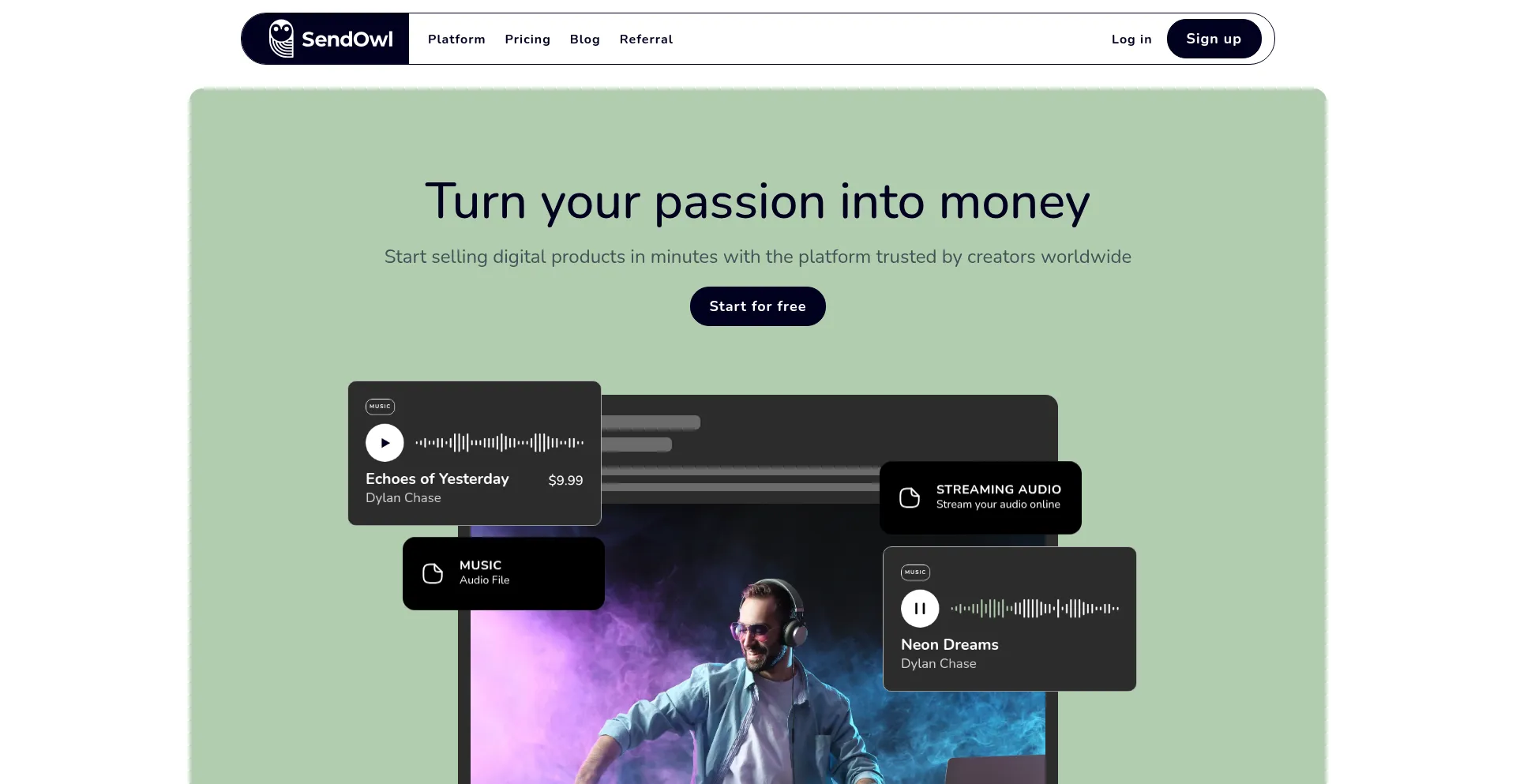Click the Echoes of Yesterday waveform
This screenshot has height=784, width=1516.
(500, 443)
